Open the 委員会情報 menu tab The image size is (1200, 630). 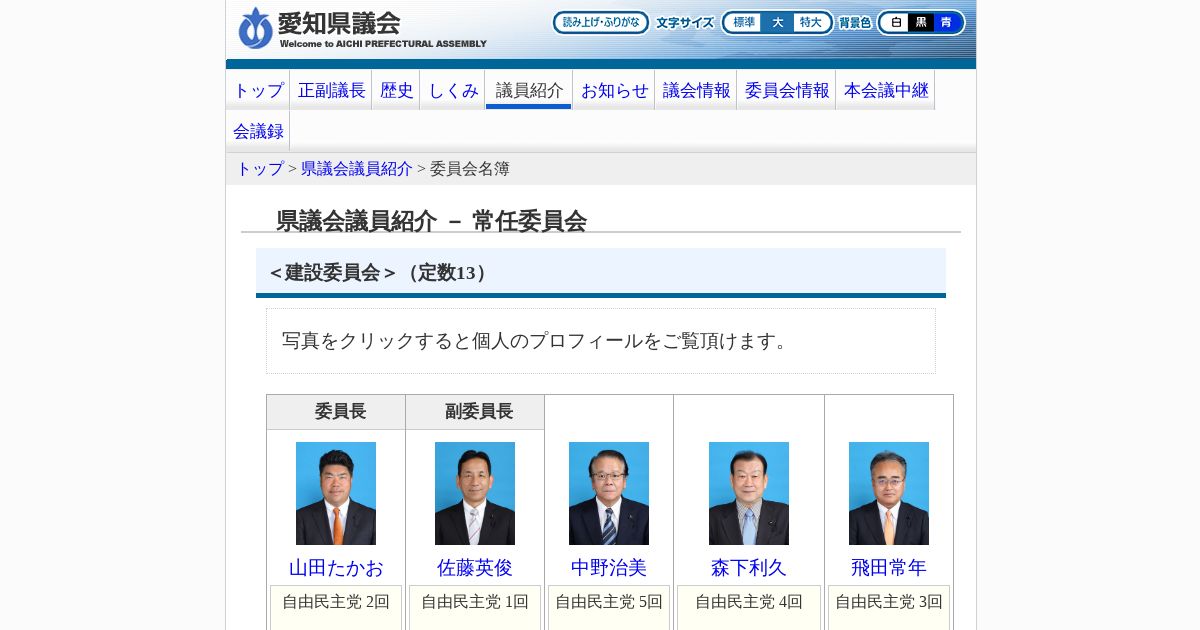[787, 90]
